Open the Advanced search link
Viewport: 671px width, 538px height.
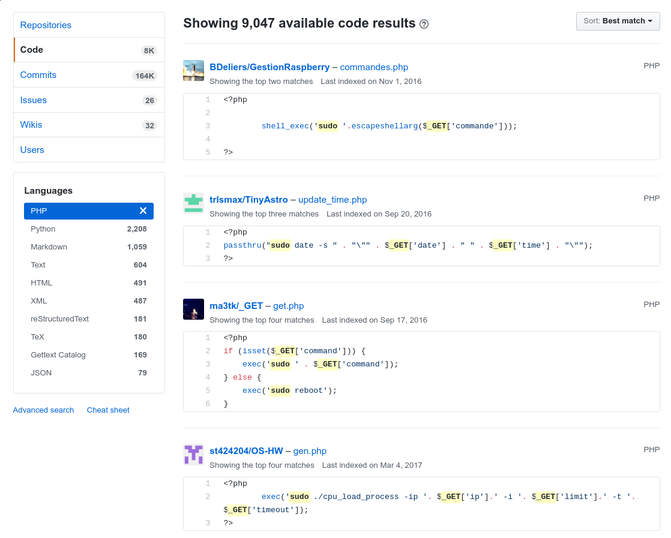(43, 410)
